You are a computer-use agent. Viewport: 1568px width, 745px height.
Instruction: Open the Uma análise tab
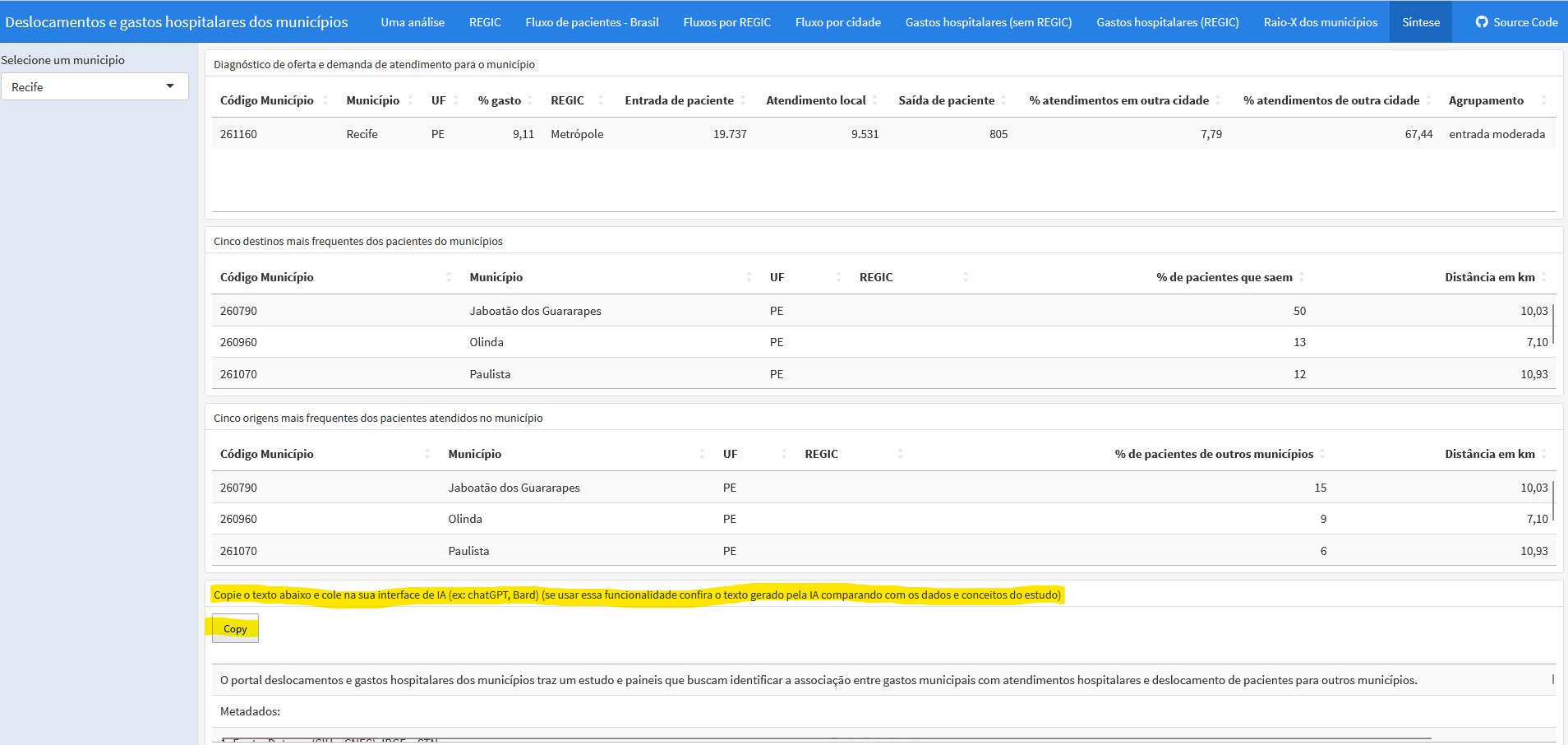[413, 22]
